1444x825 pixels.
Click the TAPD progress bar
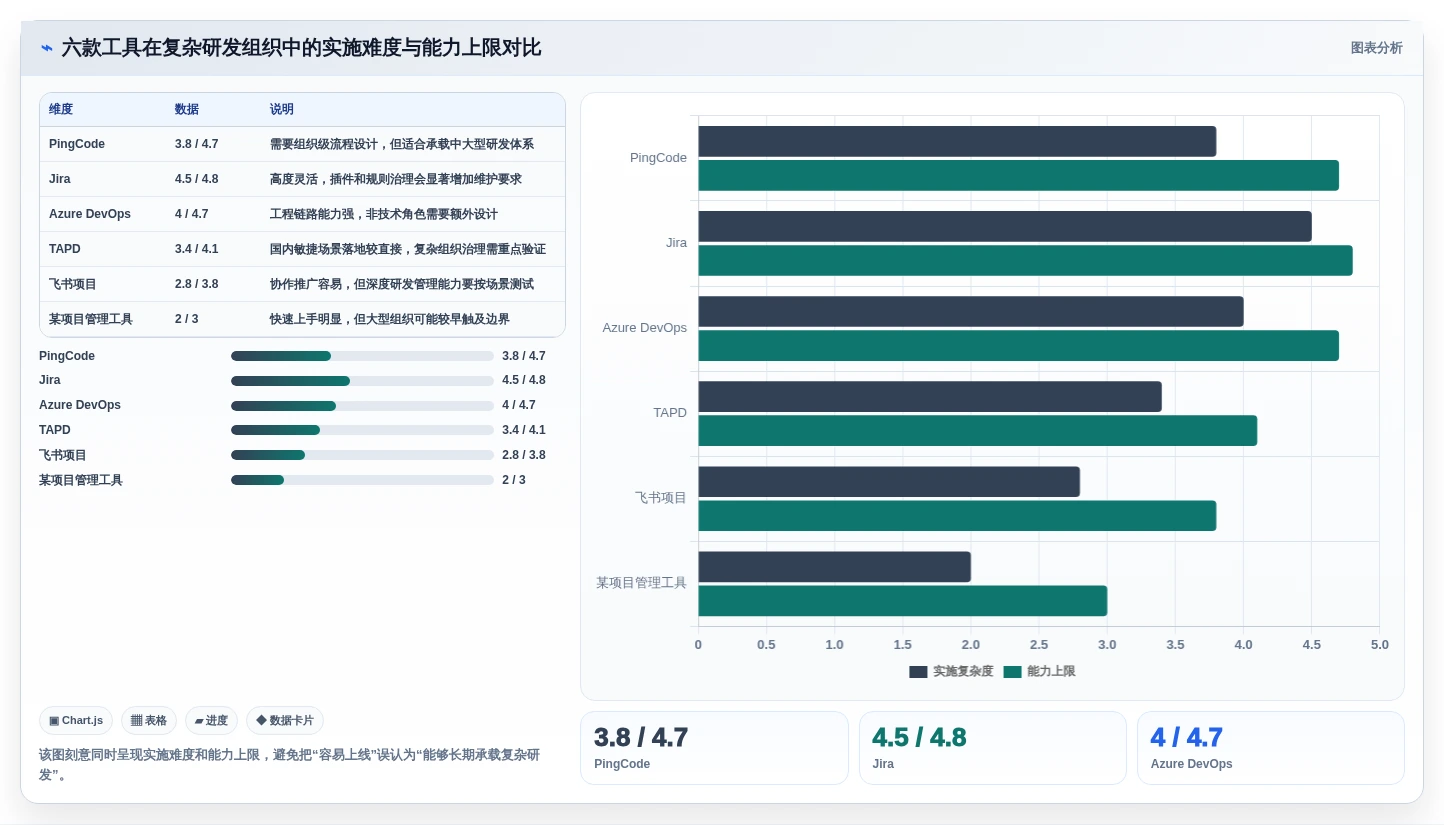click(362, 430)
